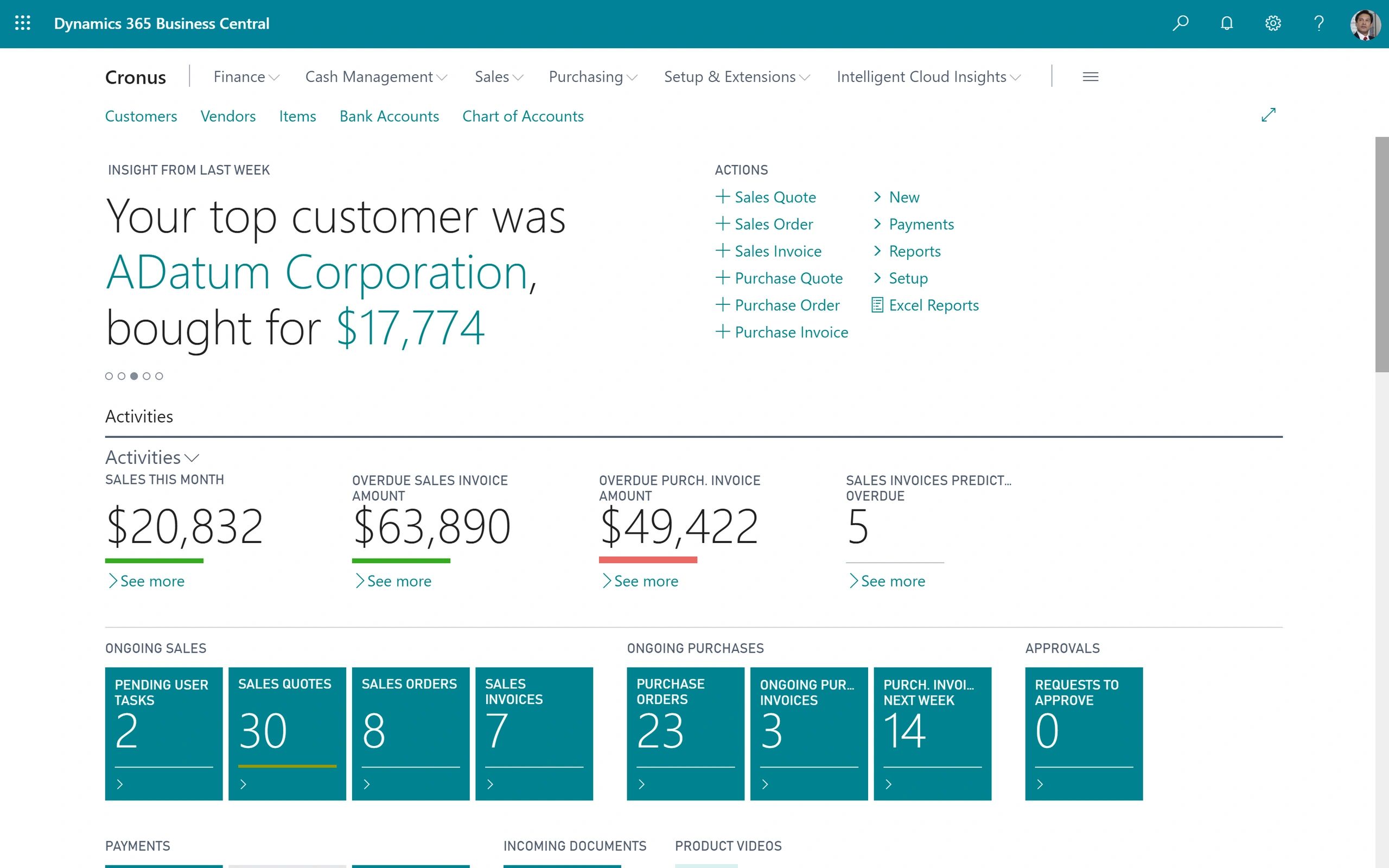This screenshot has width=1389, height=868.
Task: Click the help question mark icon
Action: pyautogui.click(x=1319, y=23)
